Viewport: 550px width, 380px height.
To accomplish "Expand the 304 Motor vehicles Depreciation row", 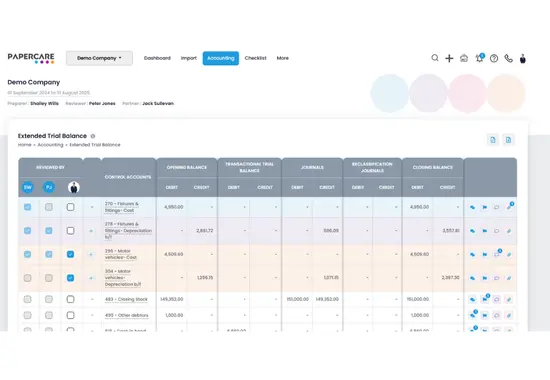I will coord(91,278).
